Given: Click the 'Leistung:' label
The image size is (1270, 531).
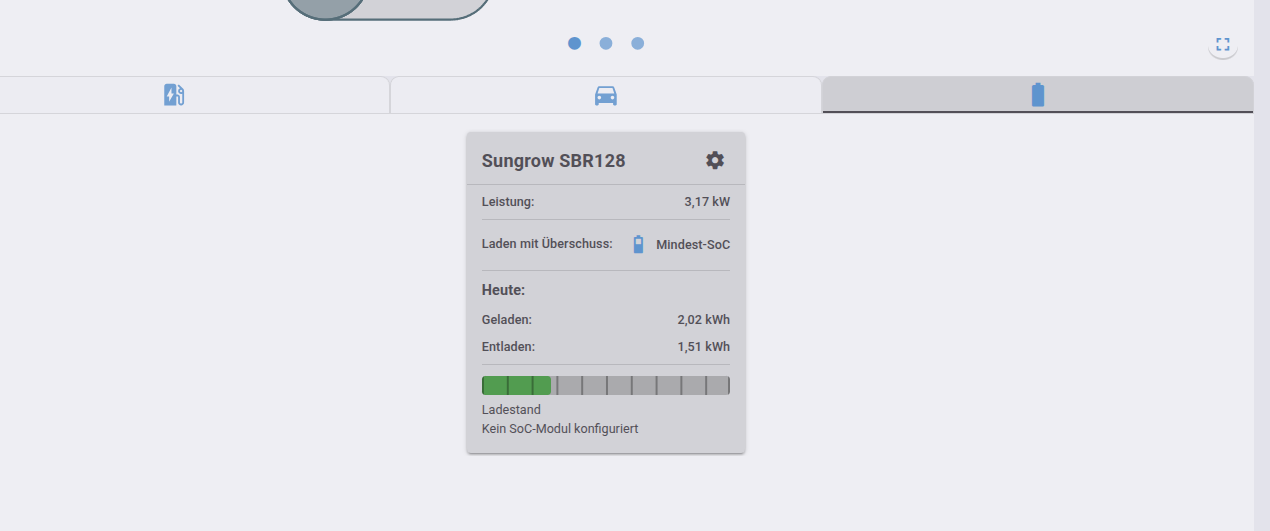Looking at the screenshot, I should (x=508, y=202).
